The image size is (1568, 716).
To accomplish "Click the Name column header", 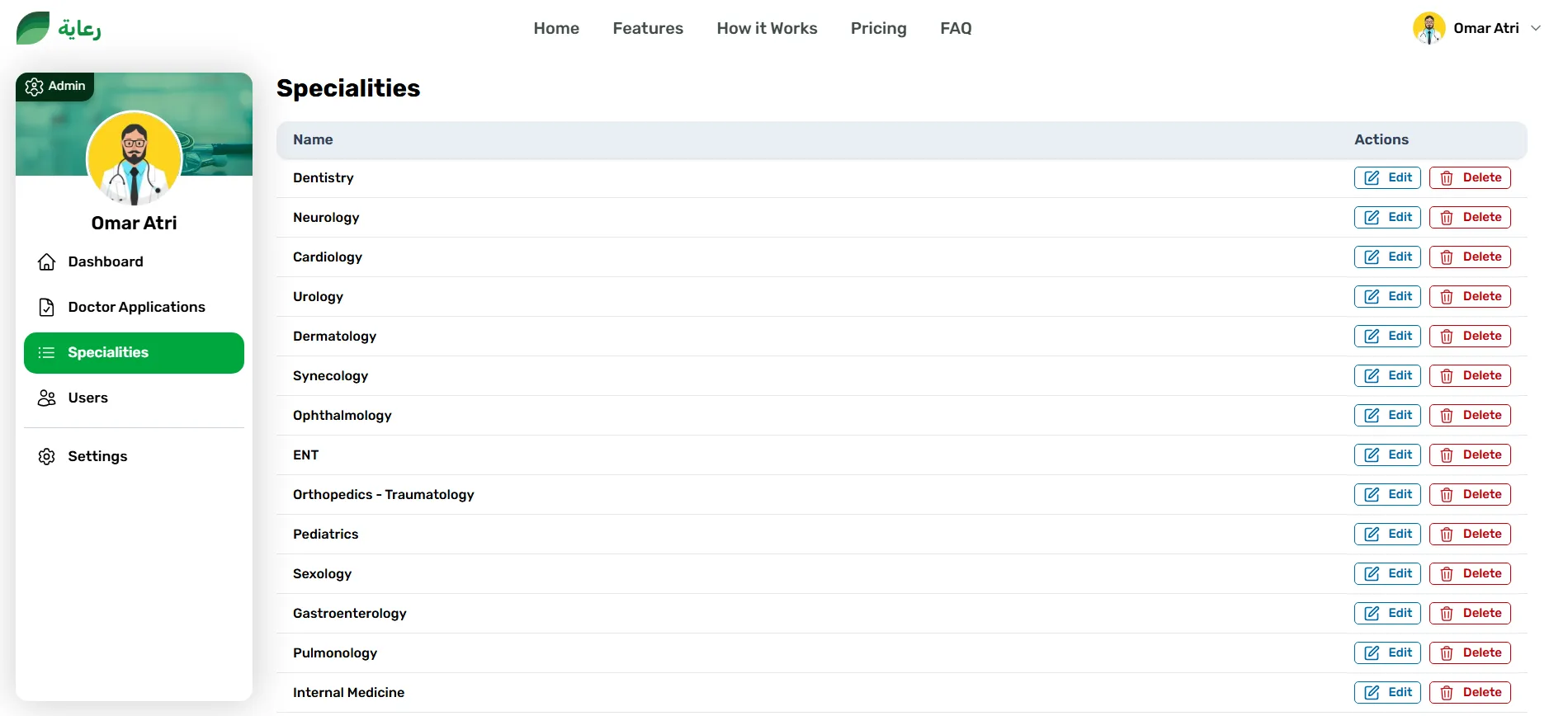I will tap(313, 140).
